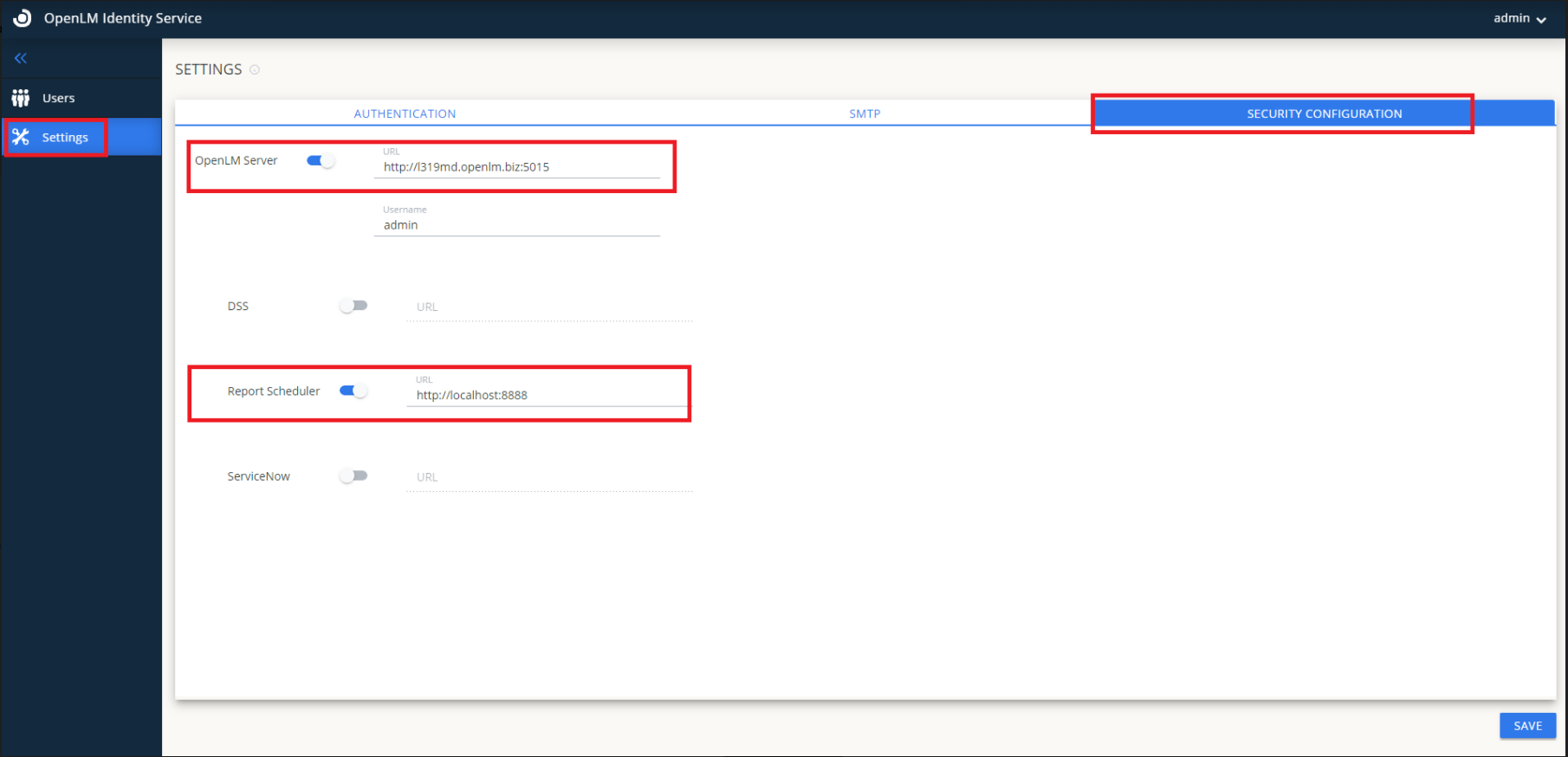The height and width of the screenshot is (757, 1568).
Task: Enable the ServiceNow toggle
Action: [353, 476]
